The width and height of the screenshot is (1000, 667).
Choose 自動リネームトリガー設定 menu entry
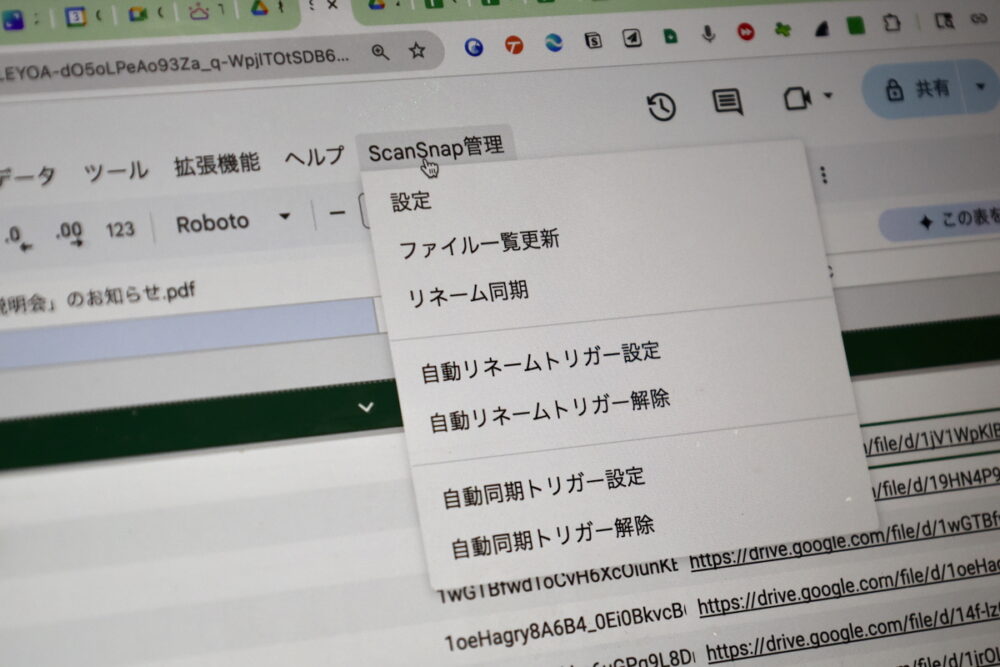(540, 361)
